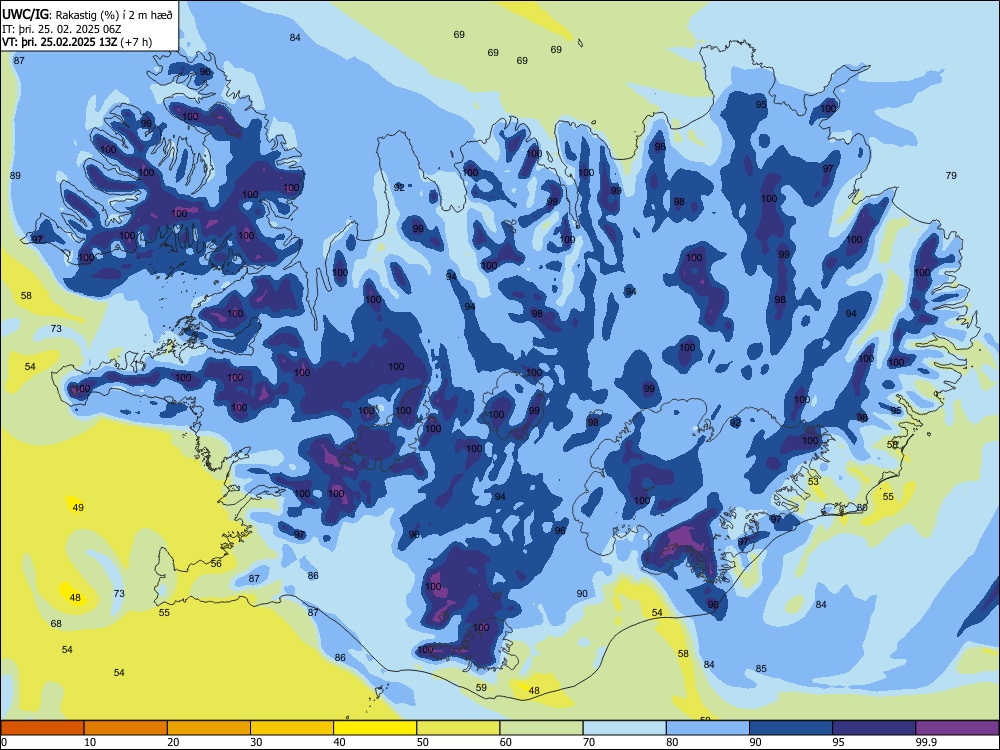Screen dimensions: 1000x750
Task: Click the bright yellow 40–50 legend swatch
Action: [375, 728]
